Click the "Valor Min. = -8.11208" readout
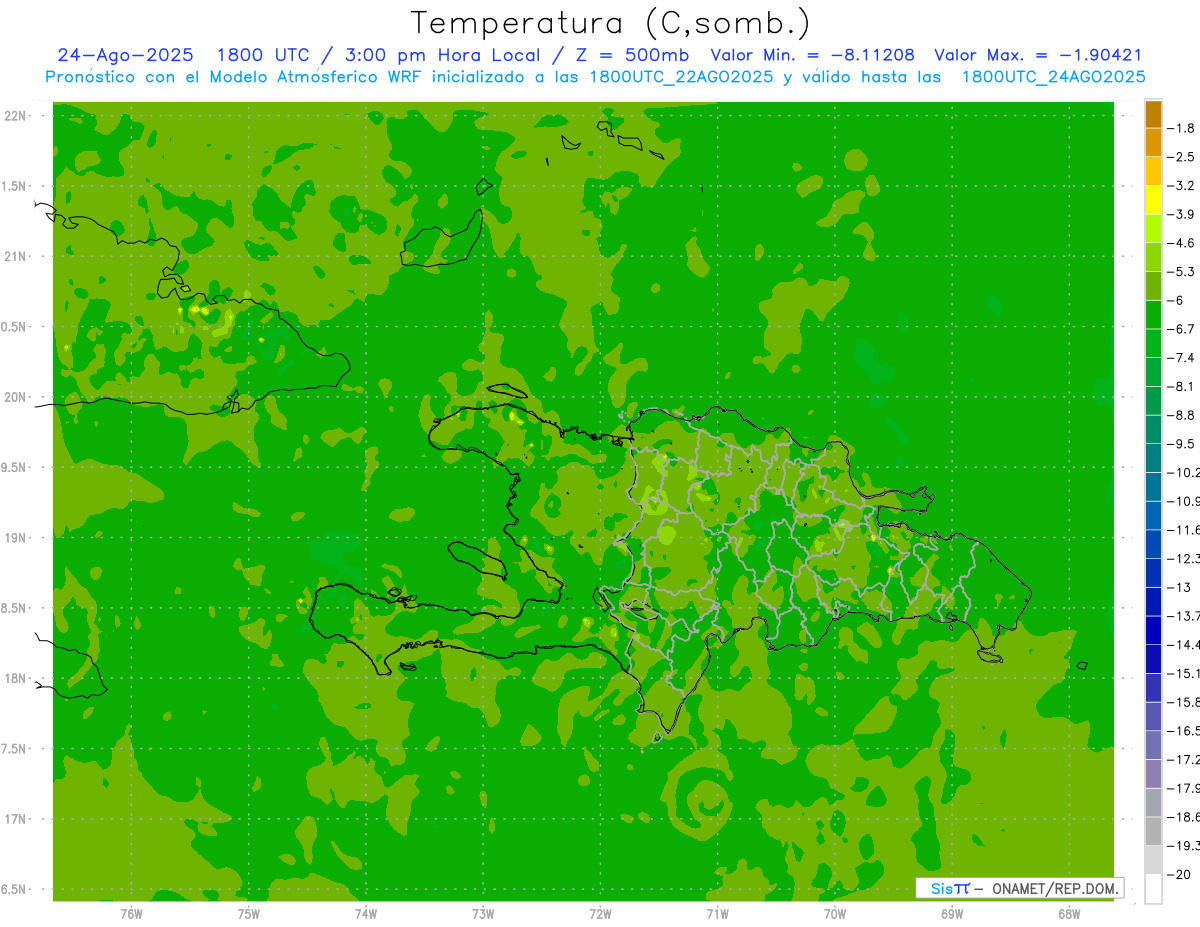The height and width of the screenshot is (927, 1200). tap(812, 56)
